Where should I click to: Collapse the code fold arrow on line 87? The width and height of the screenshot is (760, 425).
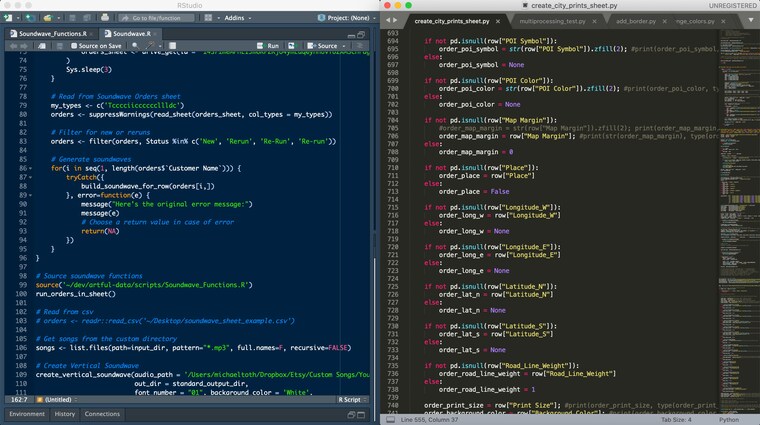click(31, 177)
